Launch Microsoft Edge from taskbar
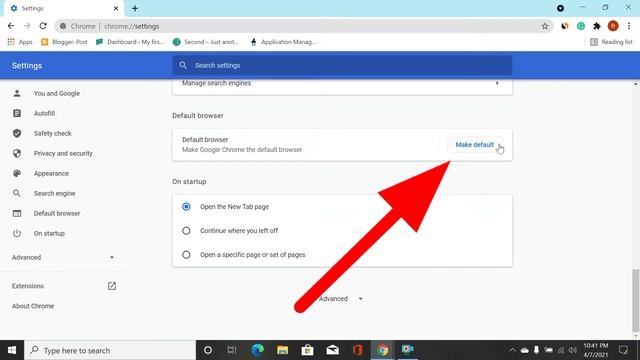 pos(258,350)
